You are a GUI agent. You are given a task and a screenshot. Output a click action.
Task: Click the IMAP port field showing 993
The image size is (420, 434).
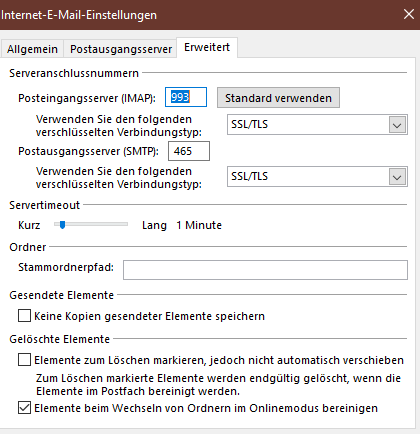(186, 97)
